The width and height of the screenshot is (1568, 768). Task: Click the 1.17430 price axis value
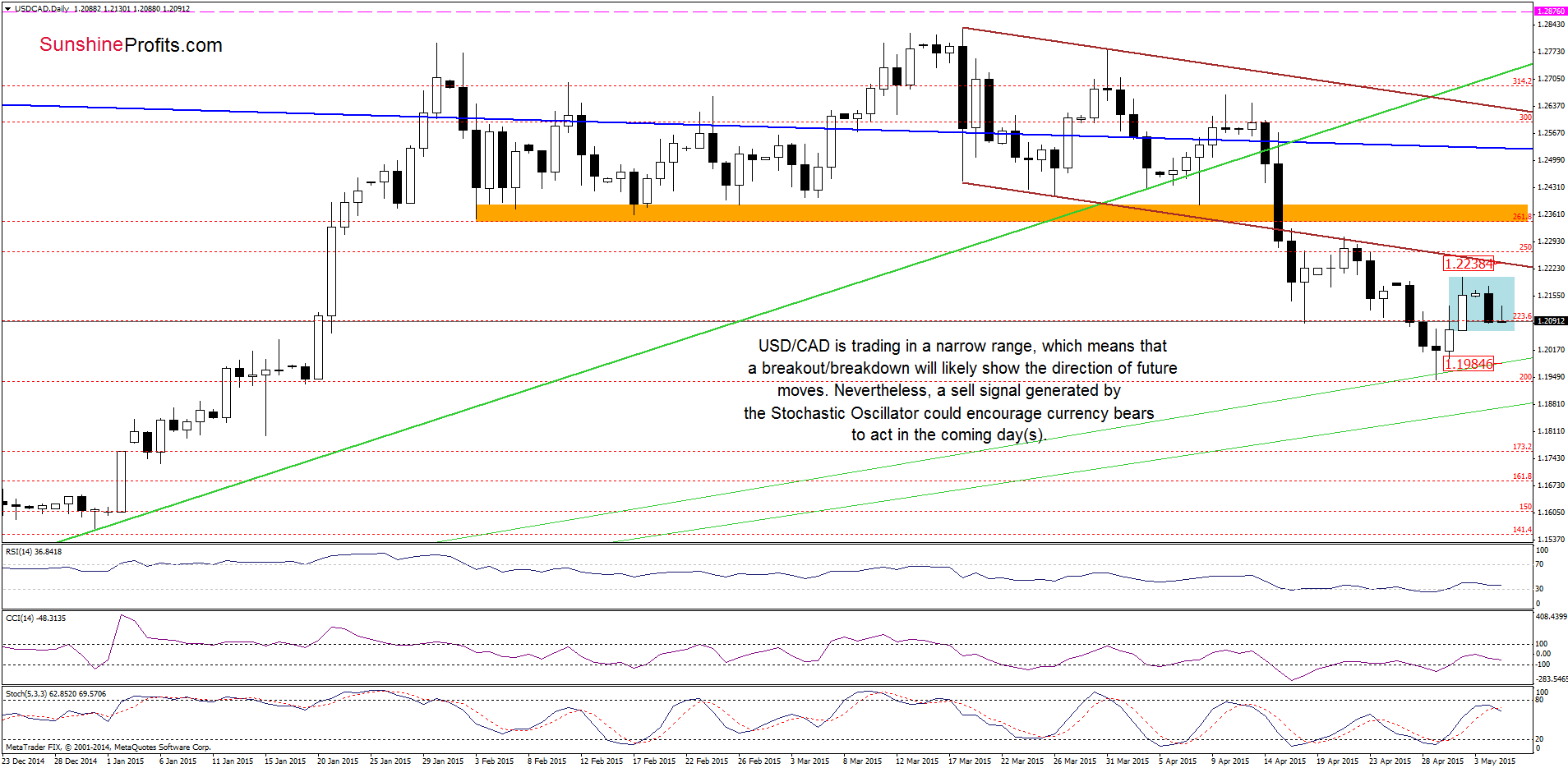pyautogui.click(x=1551, y=458)
